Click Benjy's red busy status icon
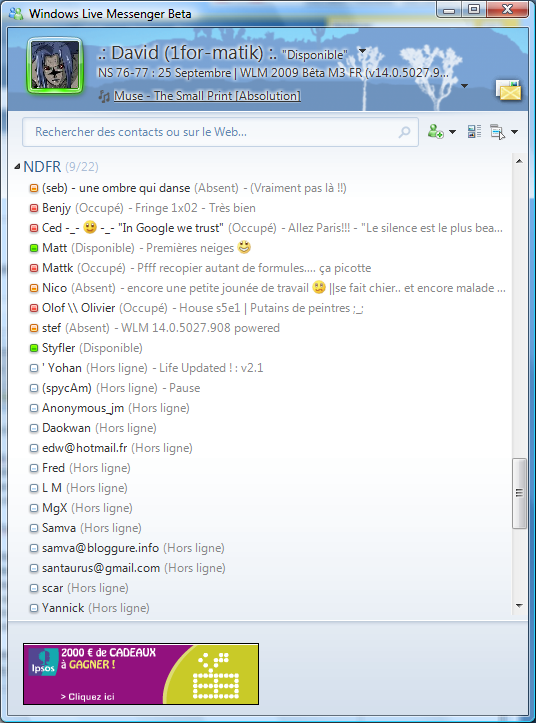536x723 pixels. (x=34, y=208)
